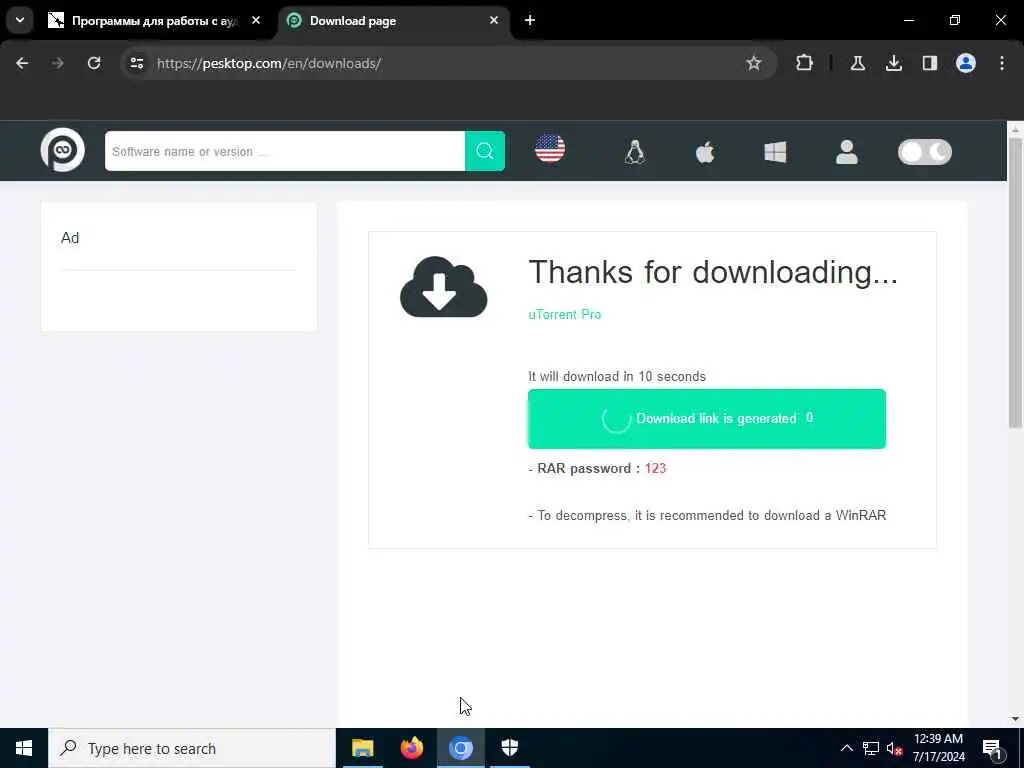1024x768 pixels.
Task: Open the Linux penguin category icon
Action: (635, 152)
